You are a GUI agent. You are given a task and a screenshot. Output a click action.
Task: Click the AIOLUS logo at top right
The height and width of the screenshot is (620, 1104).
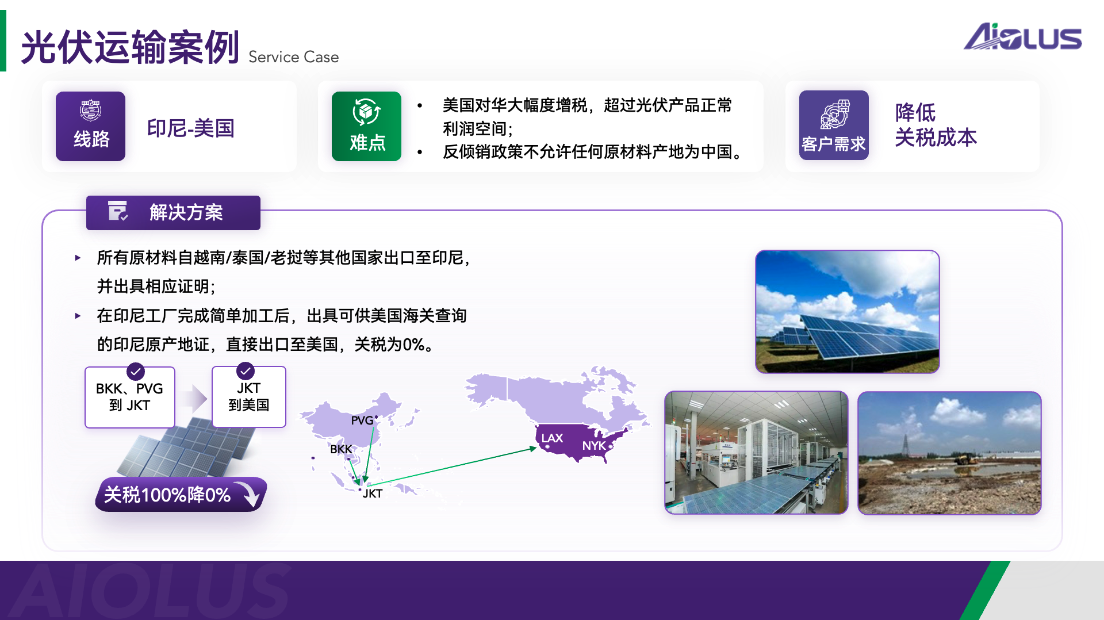(1022, 37)
